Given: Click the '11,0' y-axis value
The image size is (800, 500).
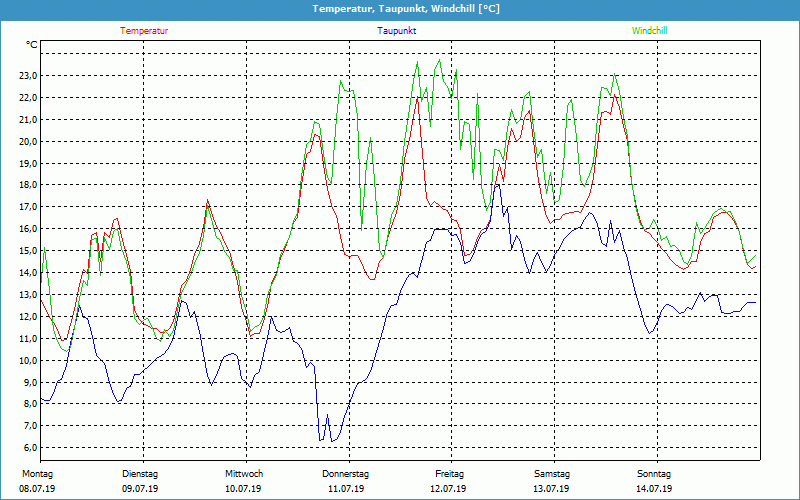Looking at the screenshot, I should pyautogui.click(x=28, y=339).
